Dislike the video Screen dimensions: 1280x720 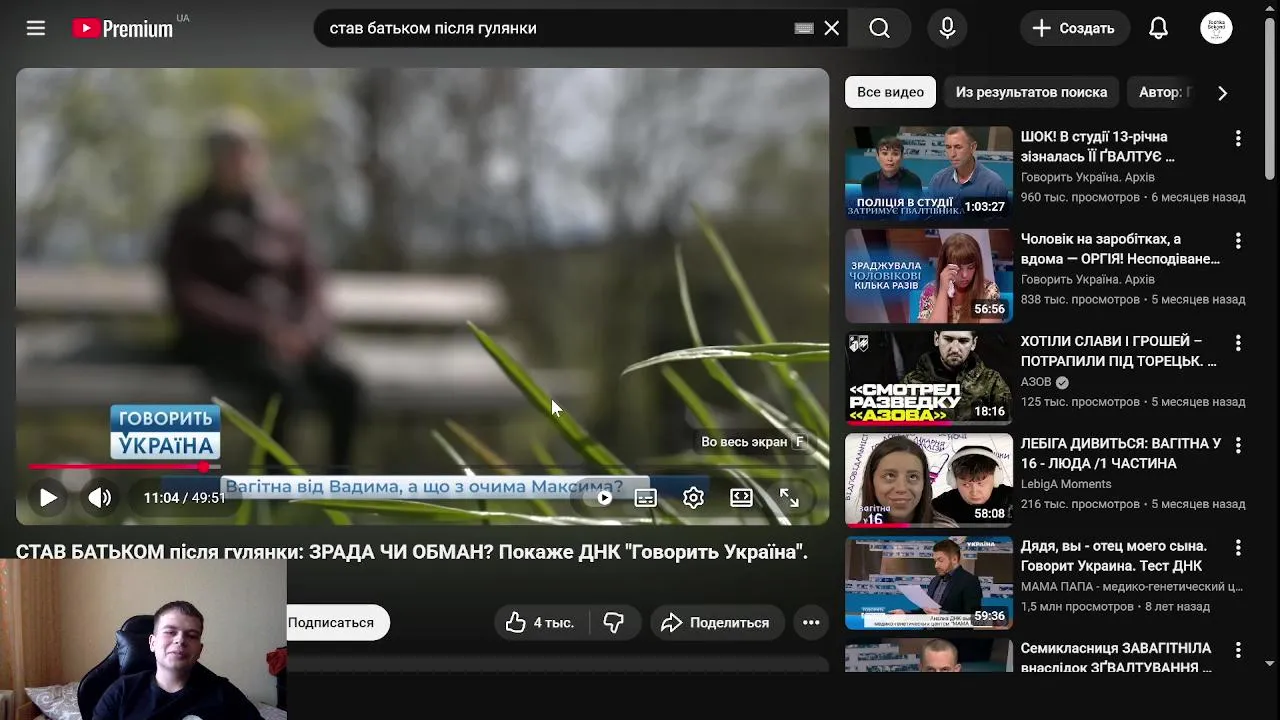pos(614,622)
